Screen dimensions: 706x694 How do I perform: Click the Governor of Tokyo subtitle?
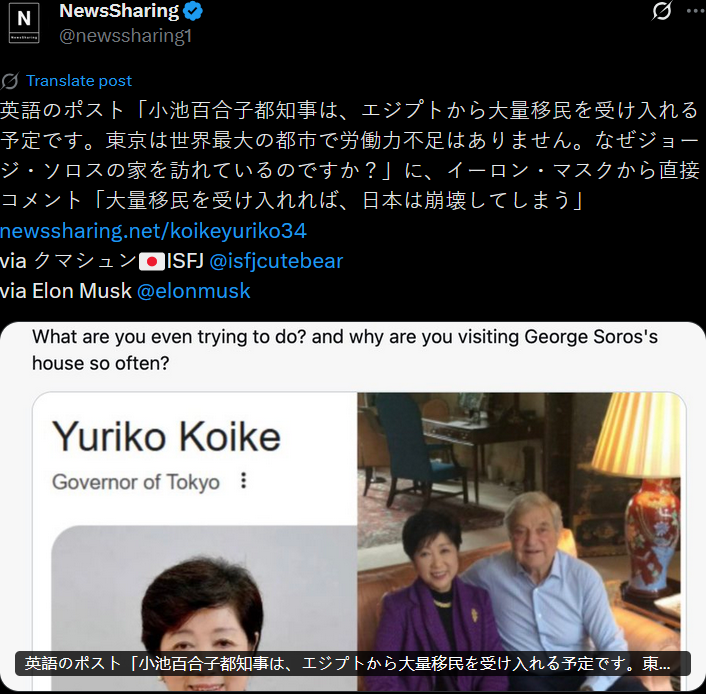136,482
